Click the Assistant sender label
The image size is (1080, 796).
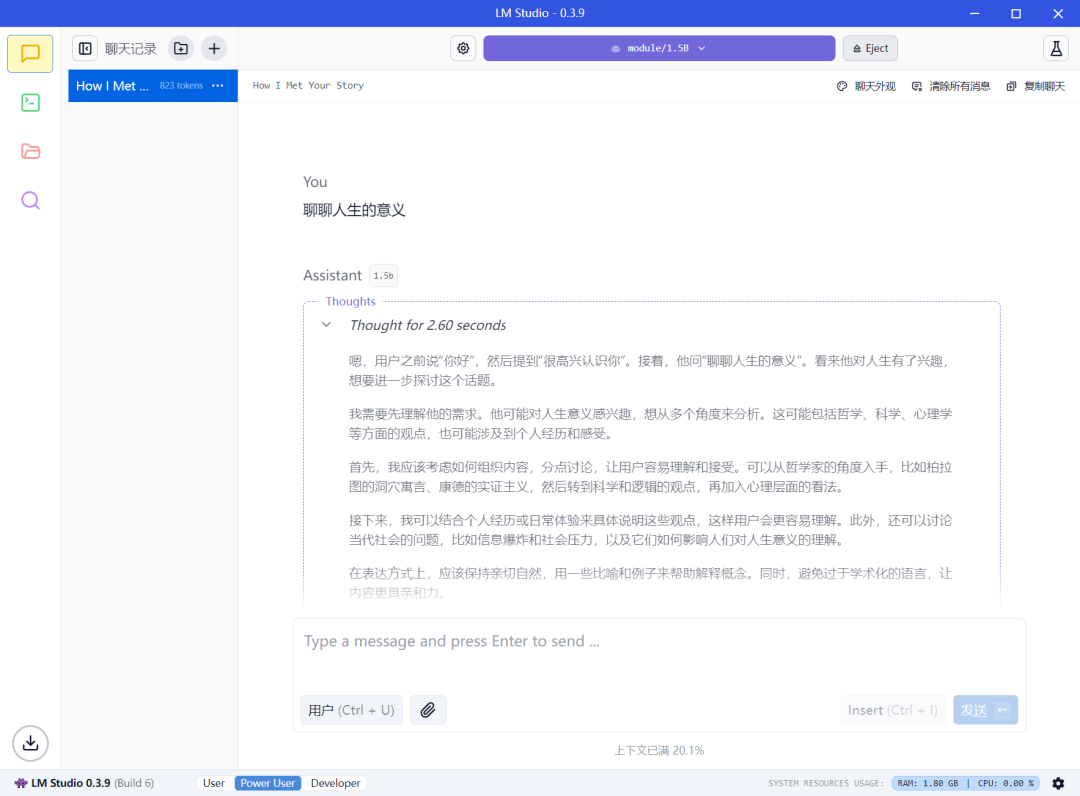(x=333, y=275)
